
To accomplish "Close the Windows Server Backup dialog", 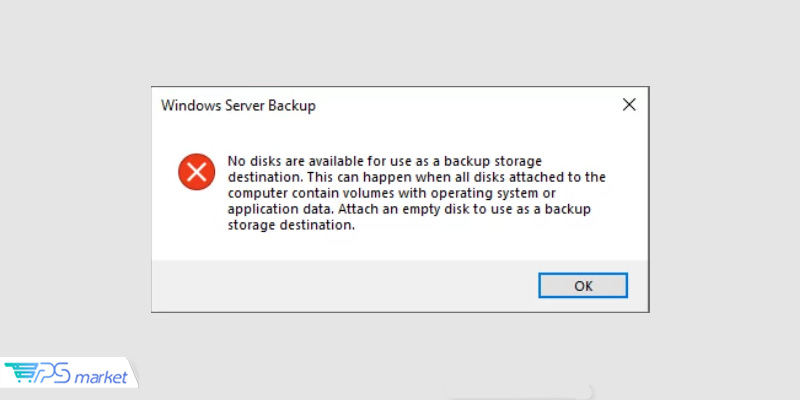I will point(628,105).
